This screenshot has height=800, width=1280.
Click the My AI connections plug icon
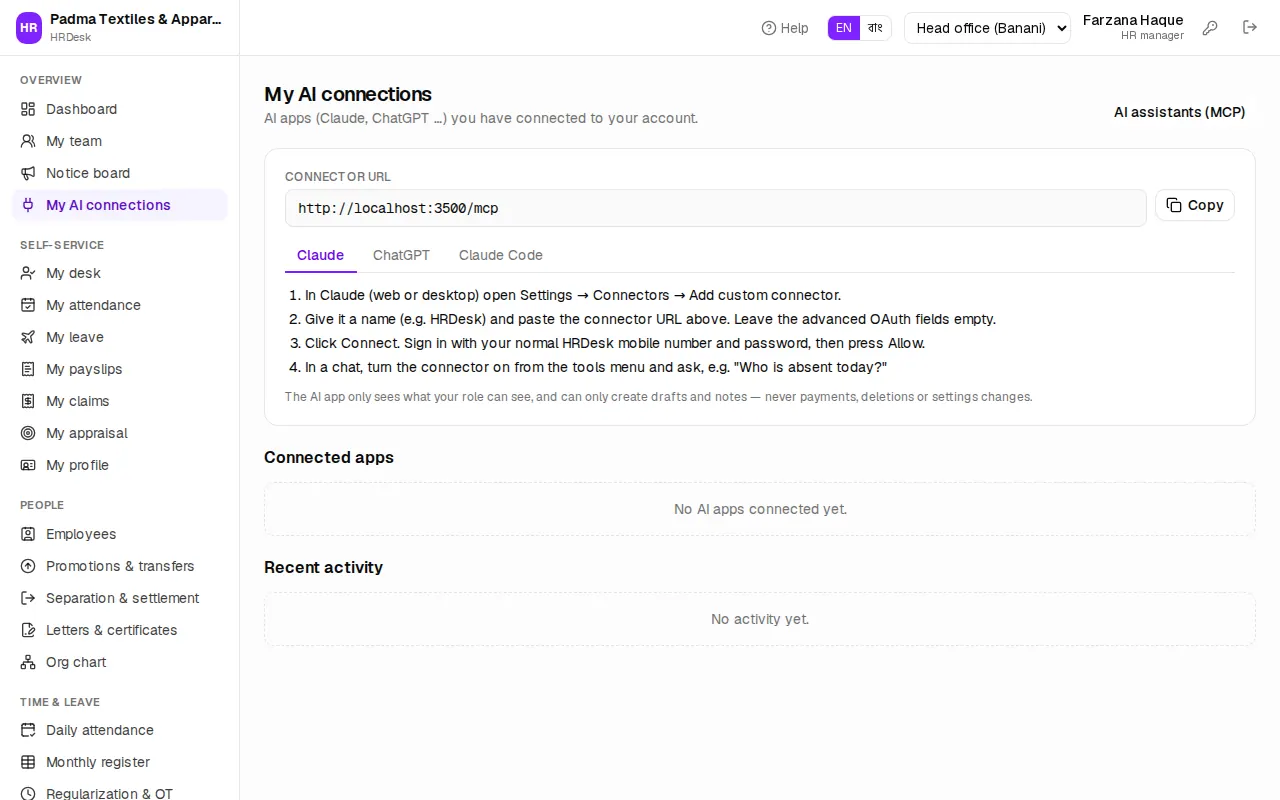pyautogui.click(x=28, y=205)
